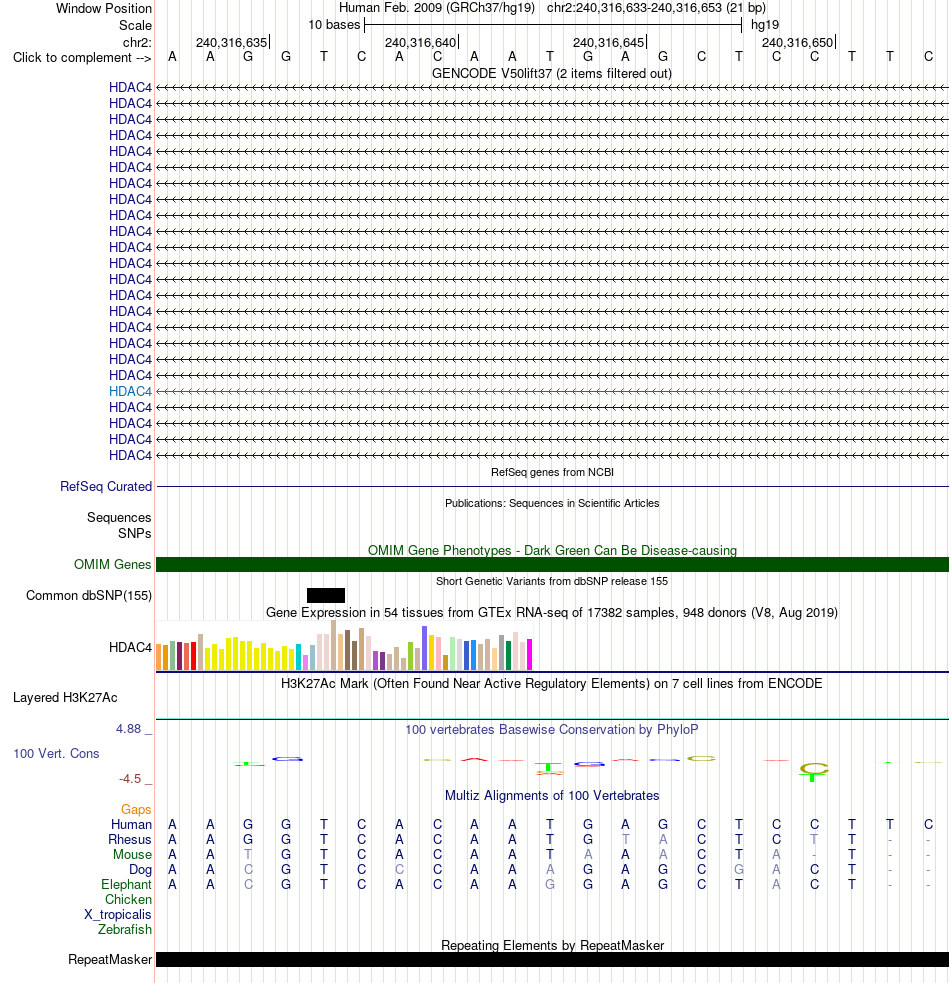Image resolution: width=950 pixels, height=983 pixels.
Task: Open the H3K27Ac Mark track title
Action: point(552,683)
